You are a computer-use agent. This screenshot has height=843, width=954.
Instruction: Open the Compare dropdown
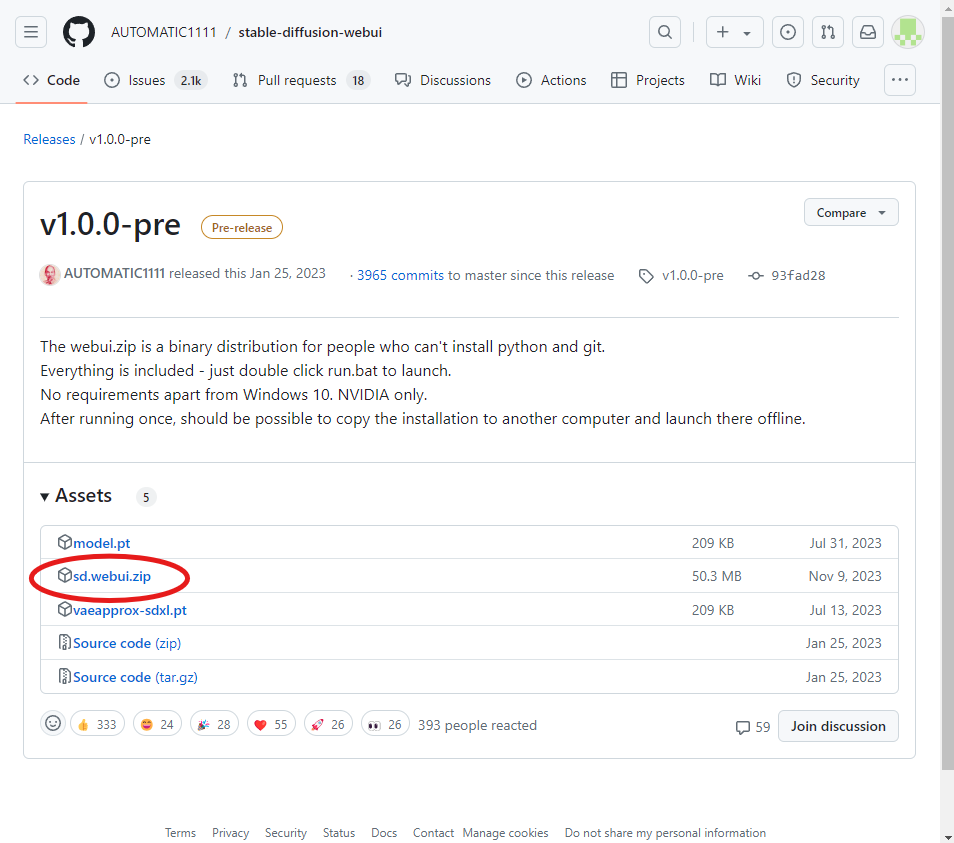click(x=851, y=212)
